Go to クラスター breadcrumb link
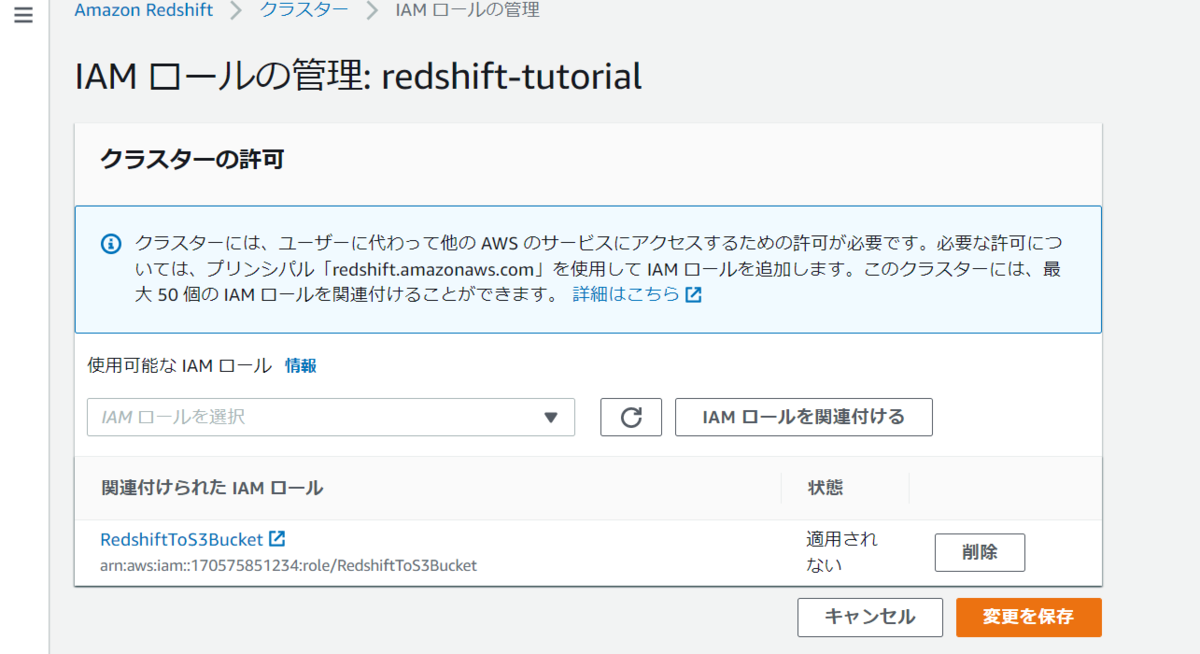 [x=304, y=11]
